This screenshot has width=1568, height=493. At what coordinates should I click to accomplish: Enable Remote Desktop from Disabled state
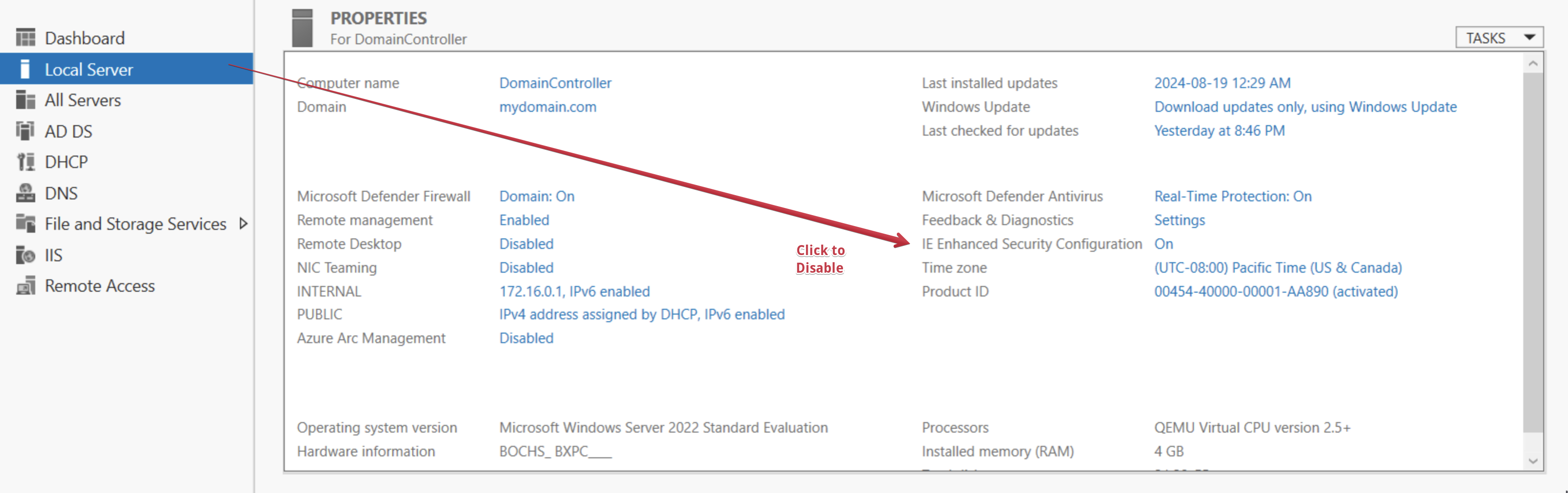point(526,244)
